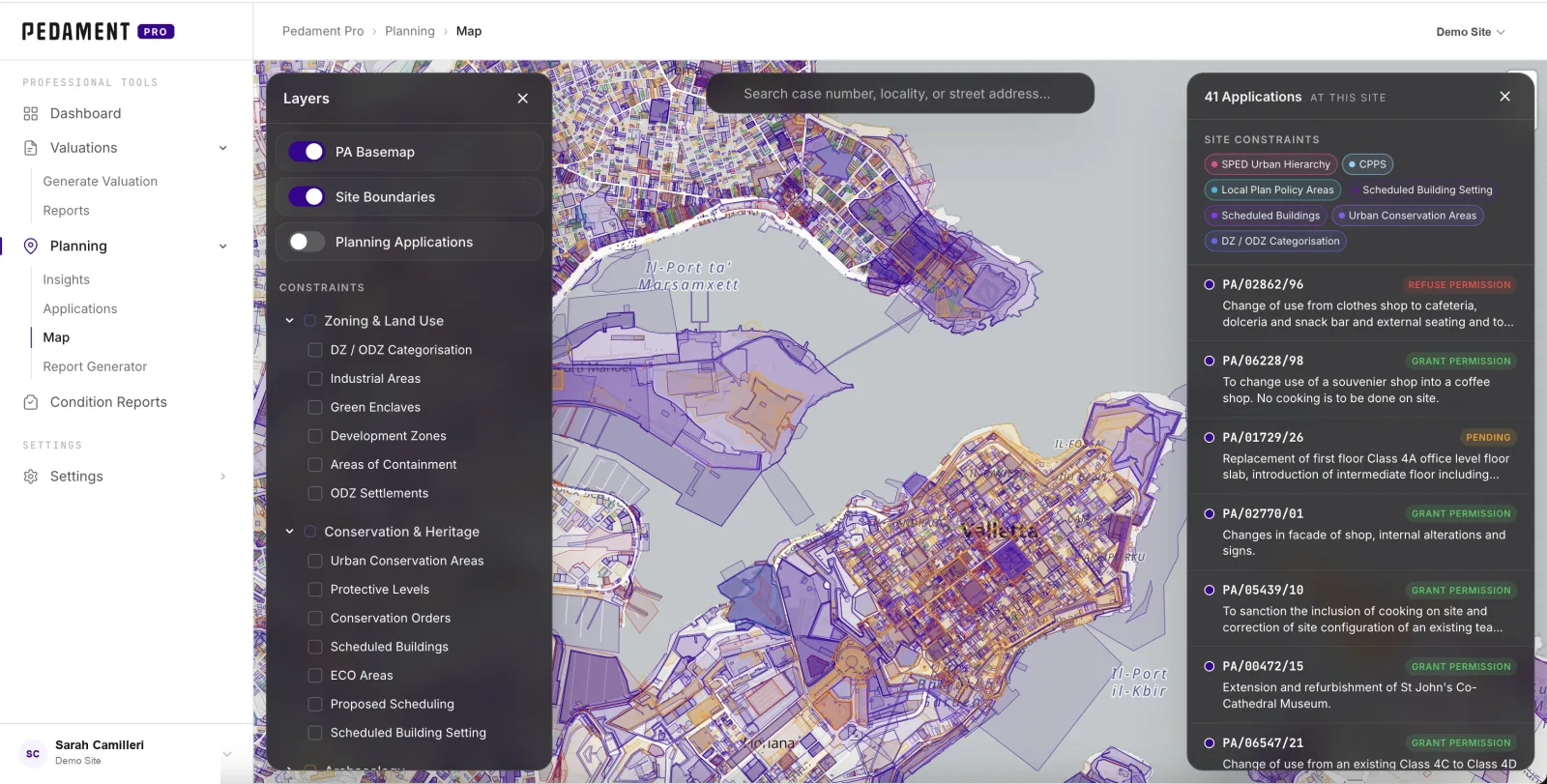Click the case number search field
1547x784 pixels.
(x=900, y=94)
